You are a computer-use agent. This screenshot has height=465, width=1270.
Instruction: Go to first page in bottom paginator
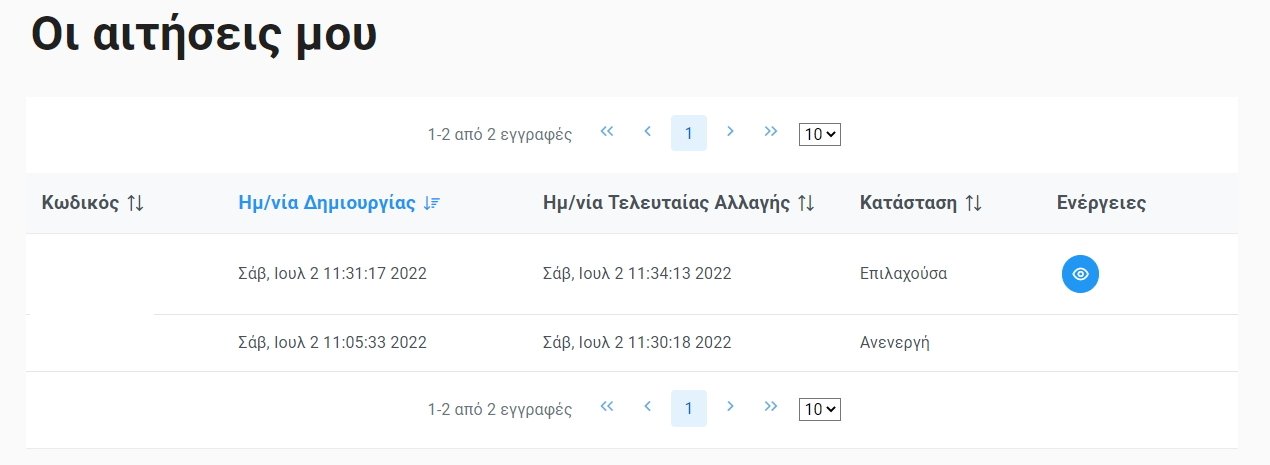pos(606,407)
